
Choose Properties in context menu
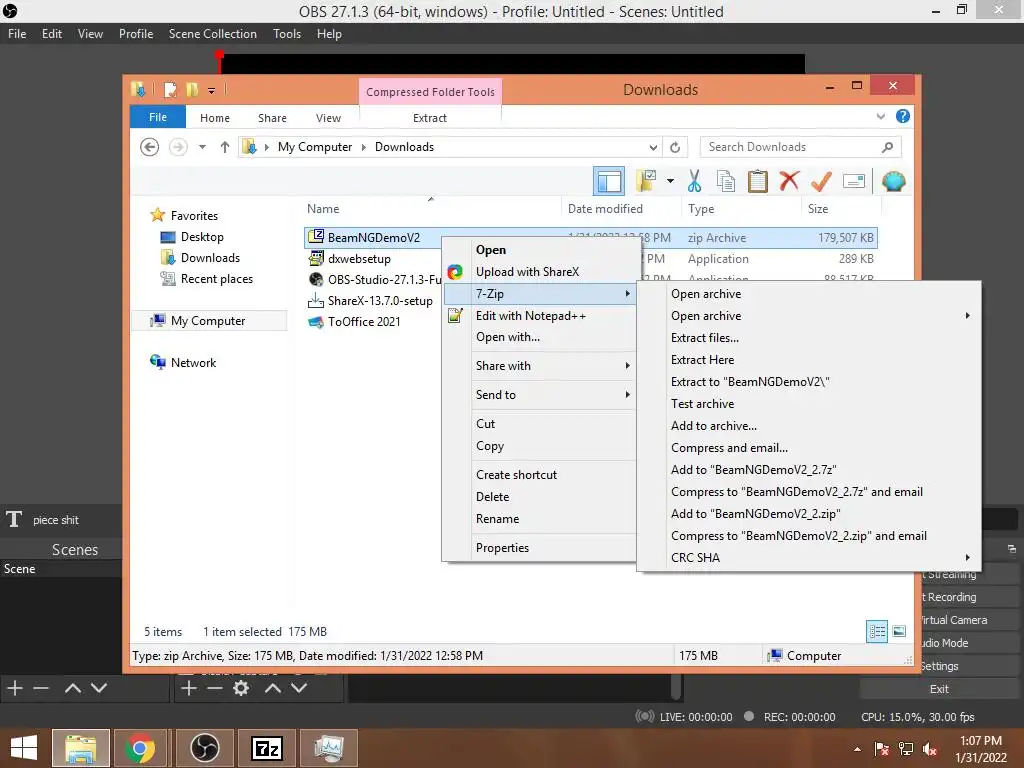point(539,548)
